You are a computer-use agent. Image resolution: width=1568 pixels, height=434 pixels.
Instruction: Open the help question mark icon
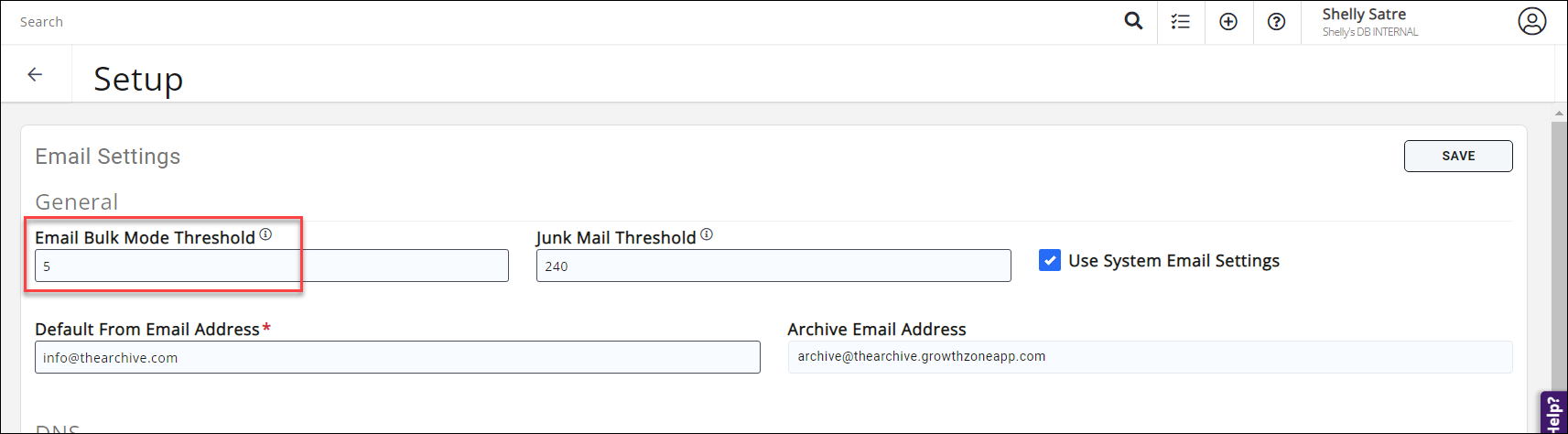pos(1276,22)
